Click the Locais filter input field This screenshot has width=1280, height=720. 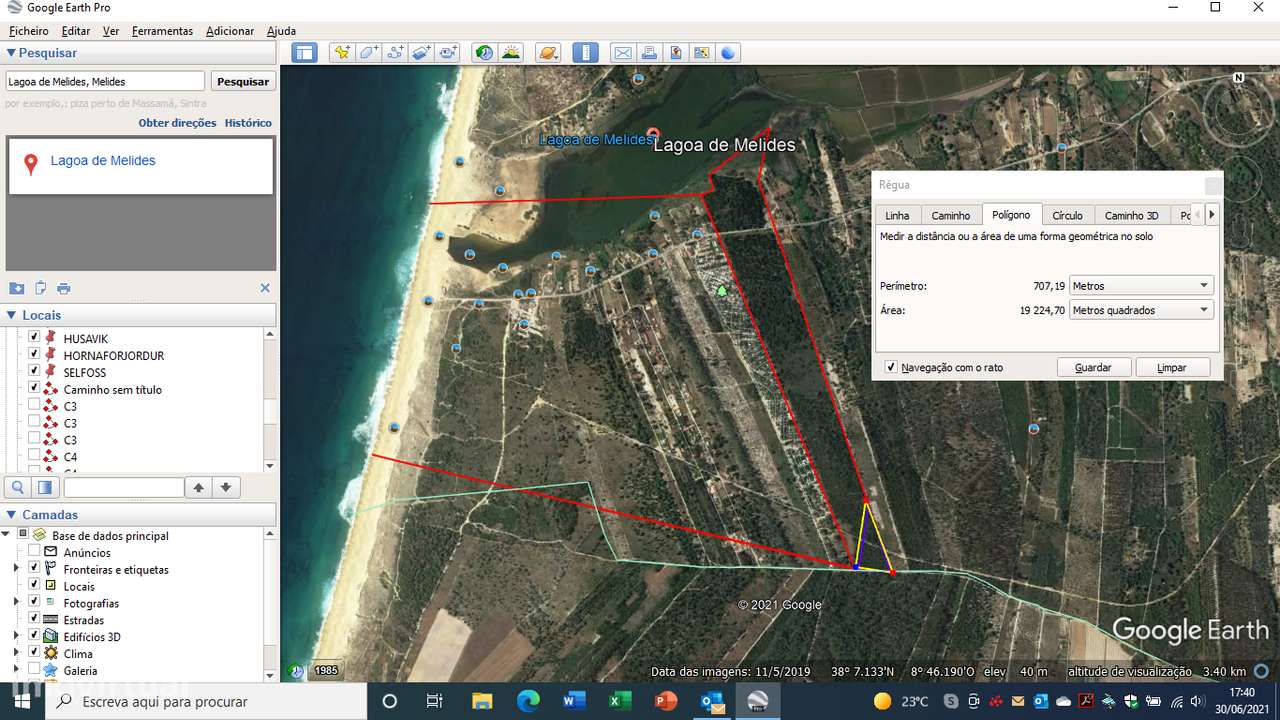click(124, 487)
